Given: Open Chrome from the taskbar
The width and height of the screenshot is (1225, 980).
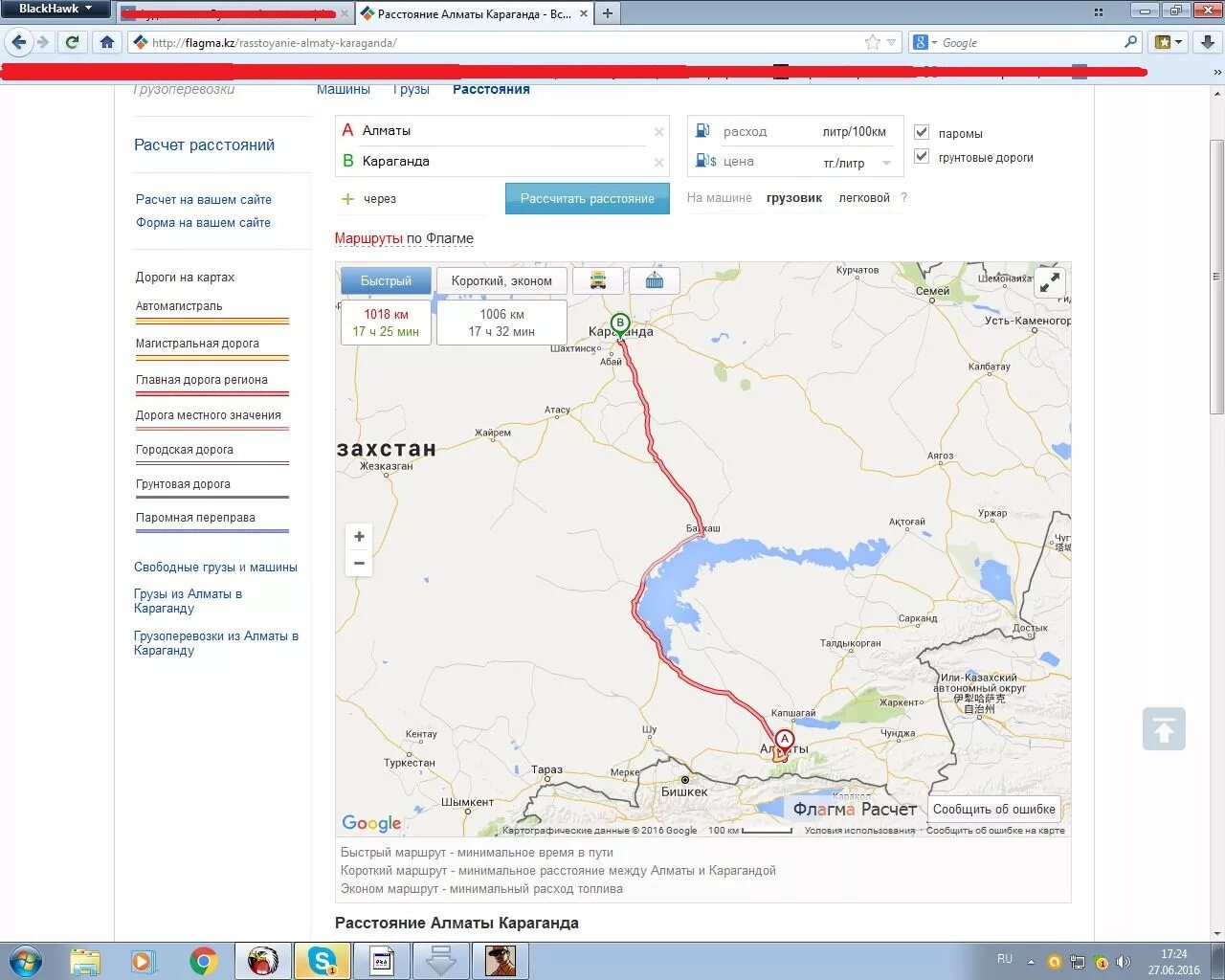Looking at the screenshot, I should 203,961.
